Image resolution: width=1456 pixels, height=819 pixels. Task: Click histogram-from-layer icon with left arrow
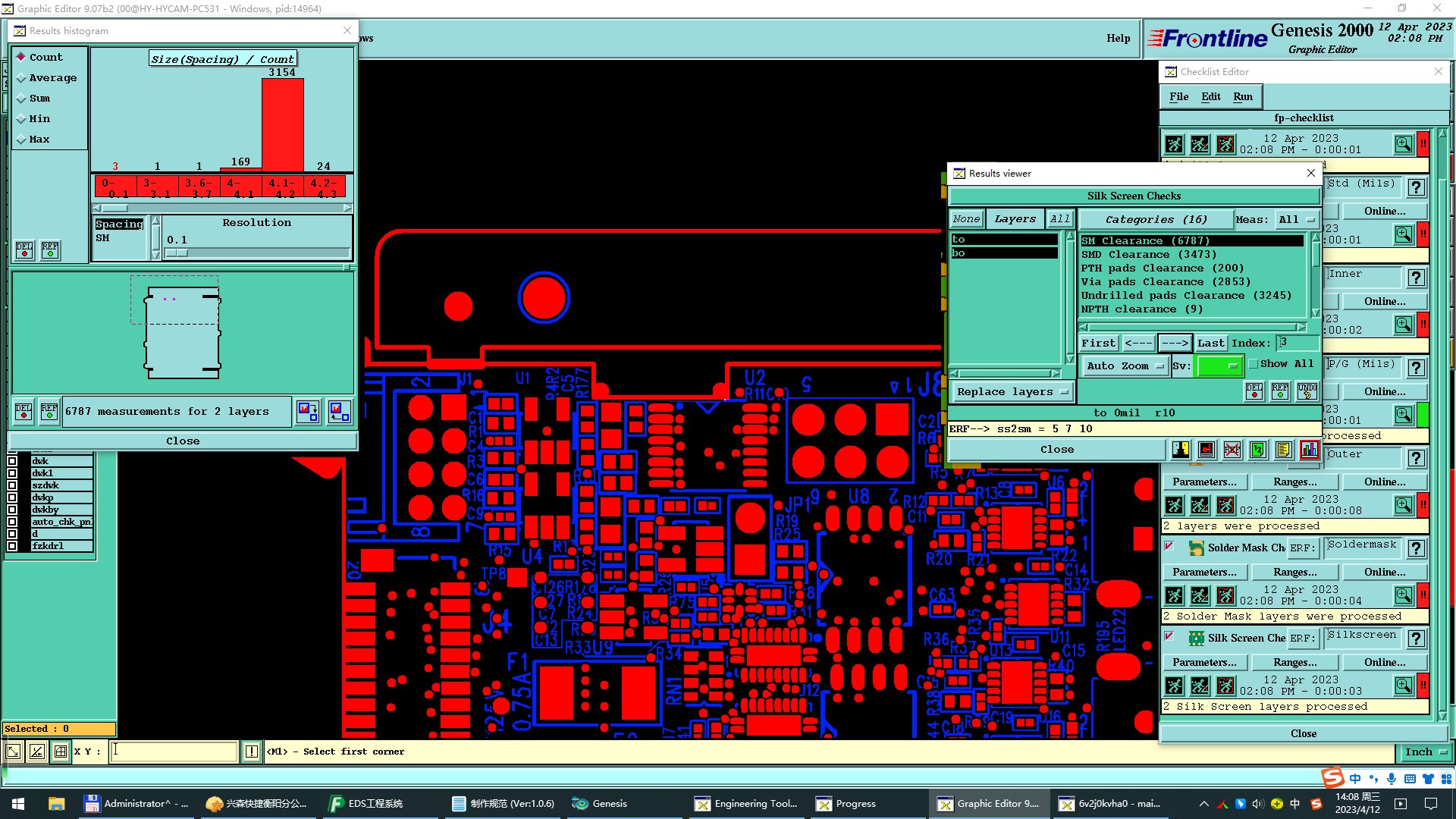coord(340,412)
